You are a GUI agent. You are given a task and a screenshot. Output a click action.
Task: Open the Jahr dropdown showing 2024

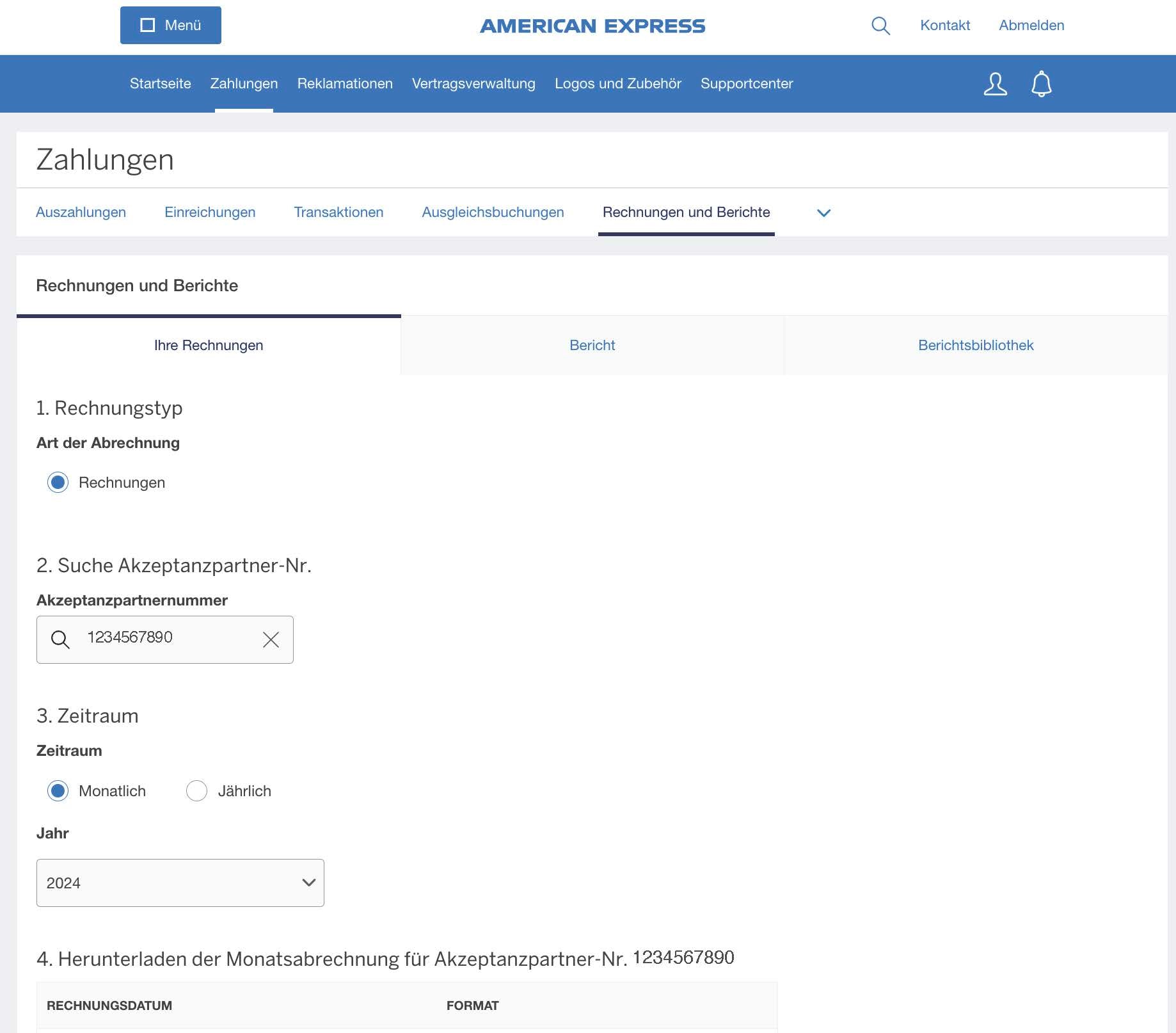tap(180, 883)
